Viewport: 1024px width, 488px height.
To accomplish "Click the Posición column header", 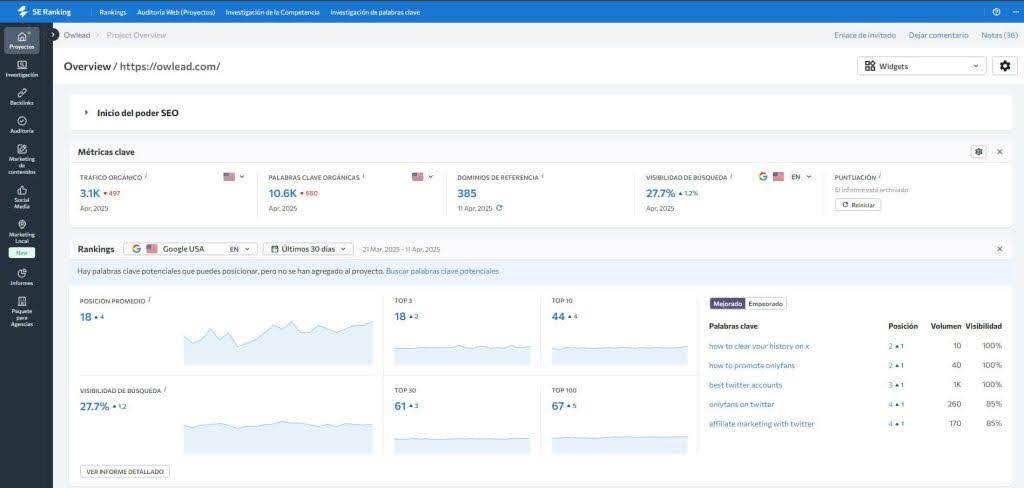I will pos(903,326).
